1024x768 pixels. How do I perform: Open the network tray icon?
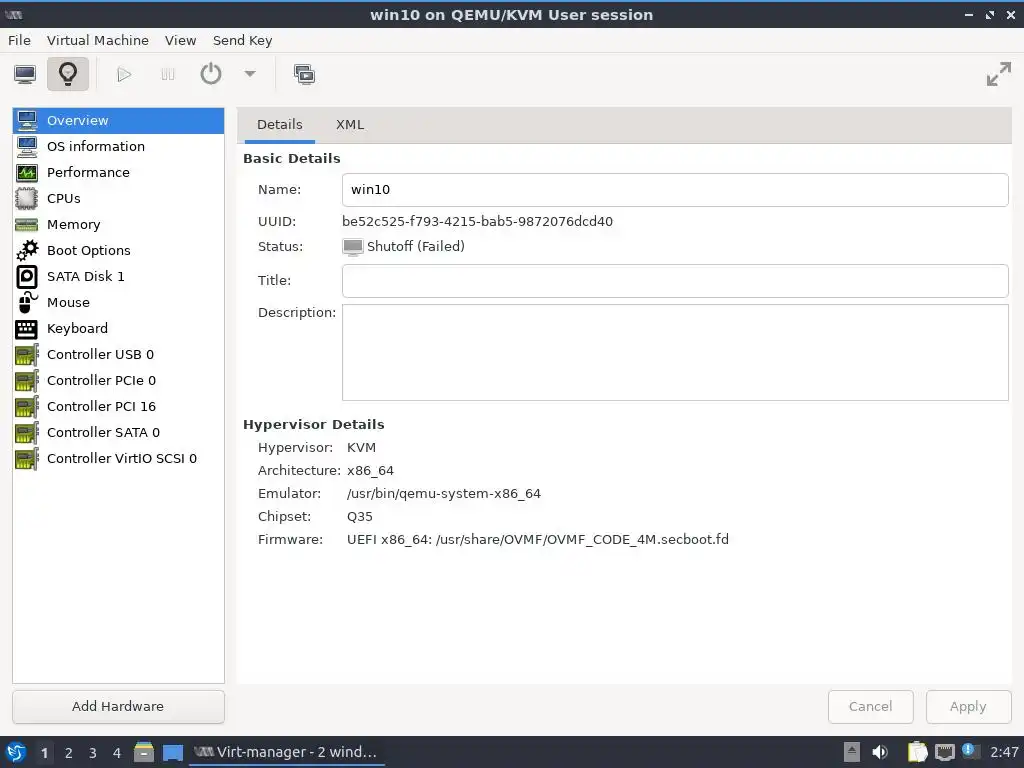click(944, 752)
